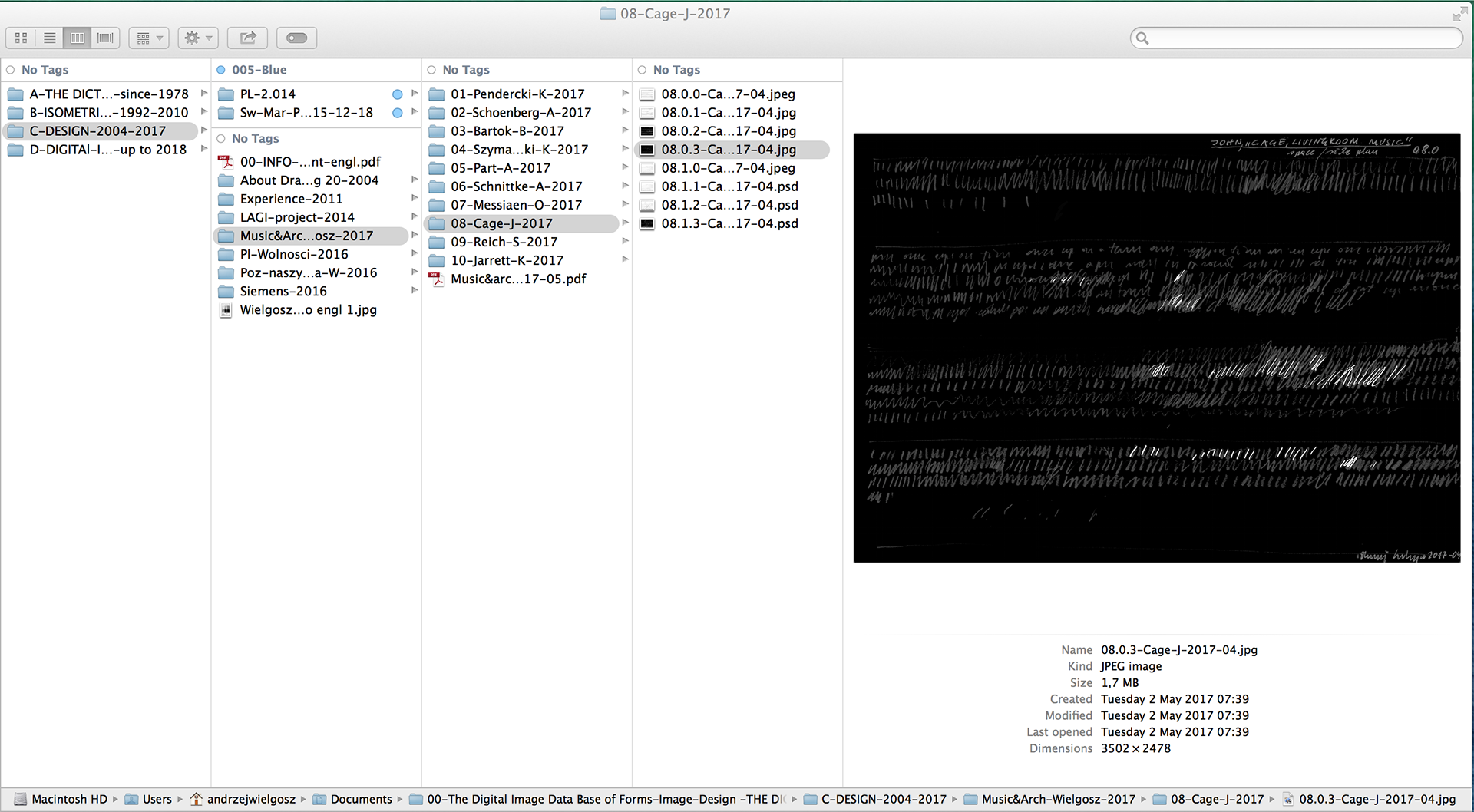1474x812 pixels.
Task: Click the John Cage drawing preview image
Action: click(x=1157, y=348)
